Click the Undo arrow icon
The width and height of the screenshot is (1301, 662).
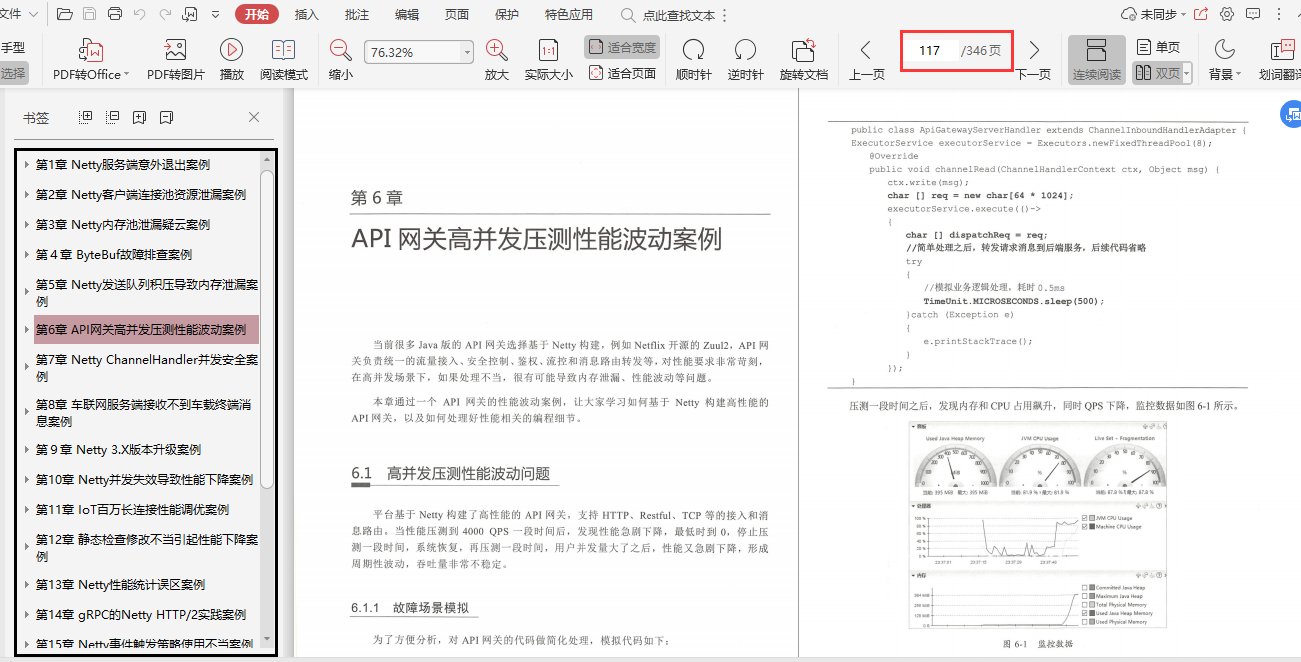[139, 15]
